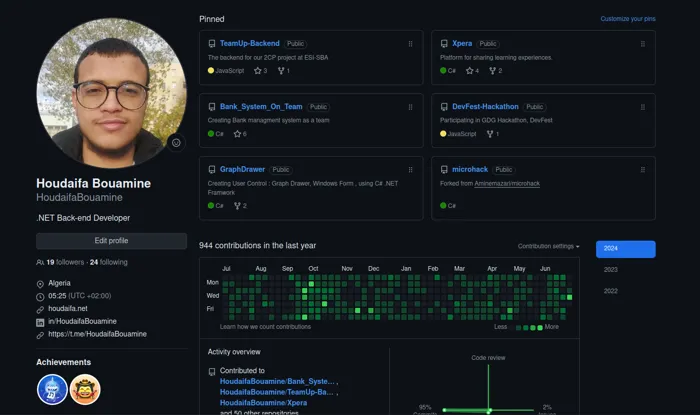Open contributed repo HoudaifaBouamine/Xpera
Screen dimensions: 700x415
click(263, 403)
